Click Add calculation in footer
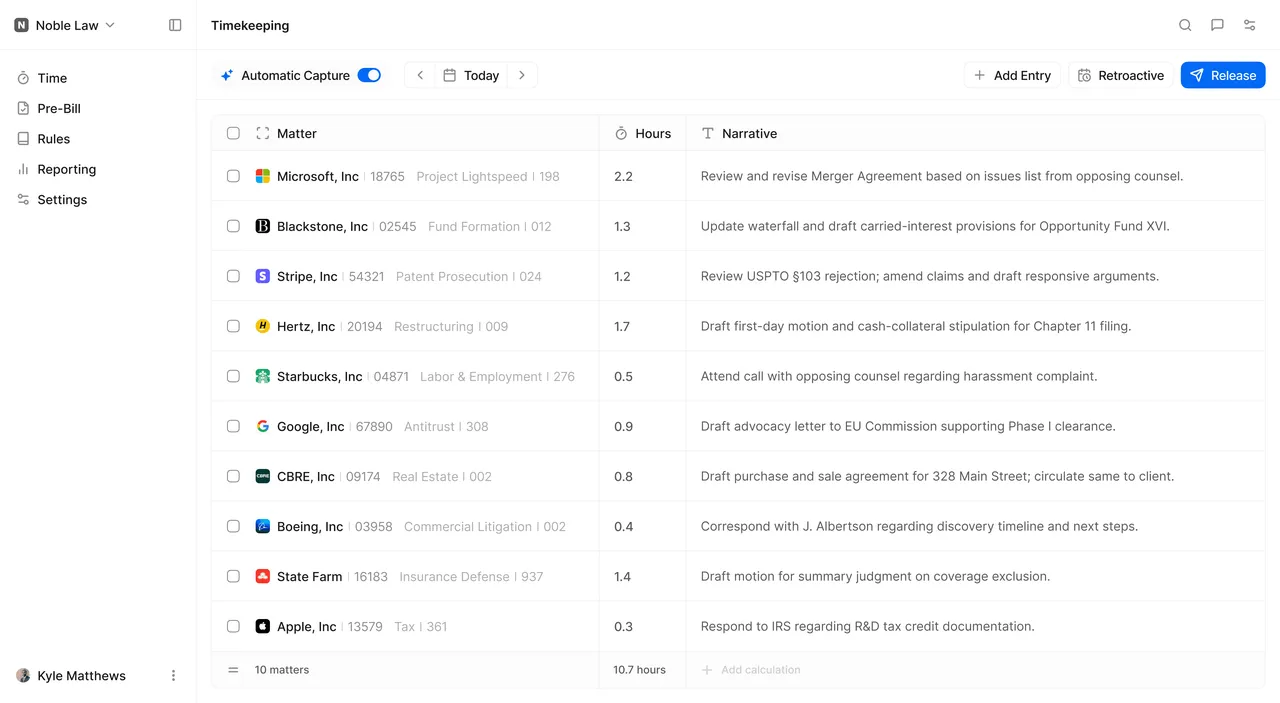The image size is (1280, 703). pyautogui.click(x=751, y=670)
